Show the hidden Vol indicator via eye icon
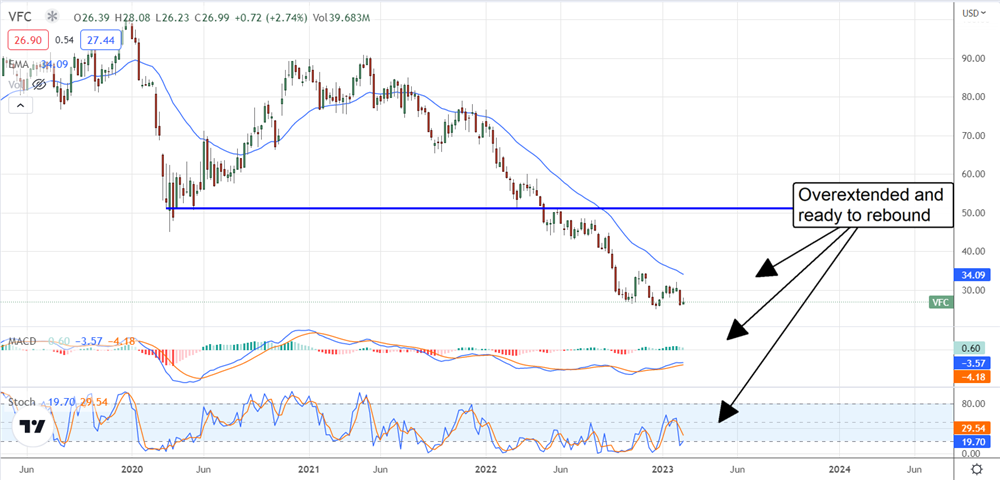This screenshot has height=480, width=1000. click(38, 84)
